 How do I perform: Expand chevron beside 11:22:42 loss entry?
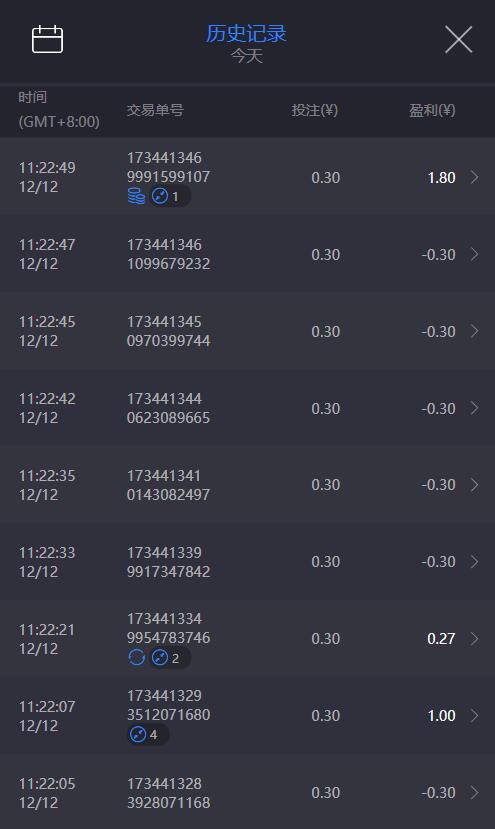pyautogui.click(x=474, y=408)
